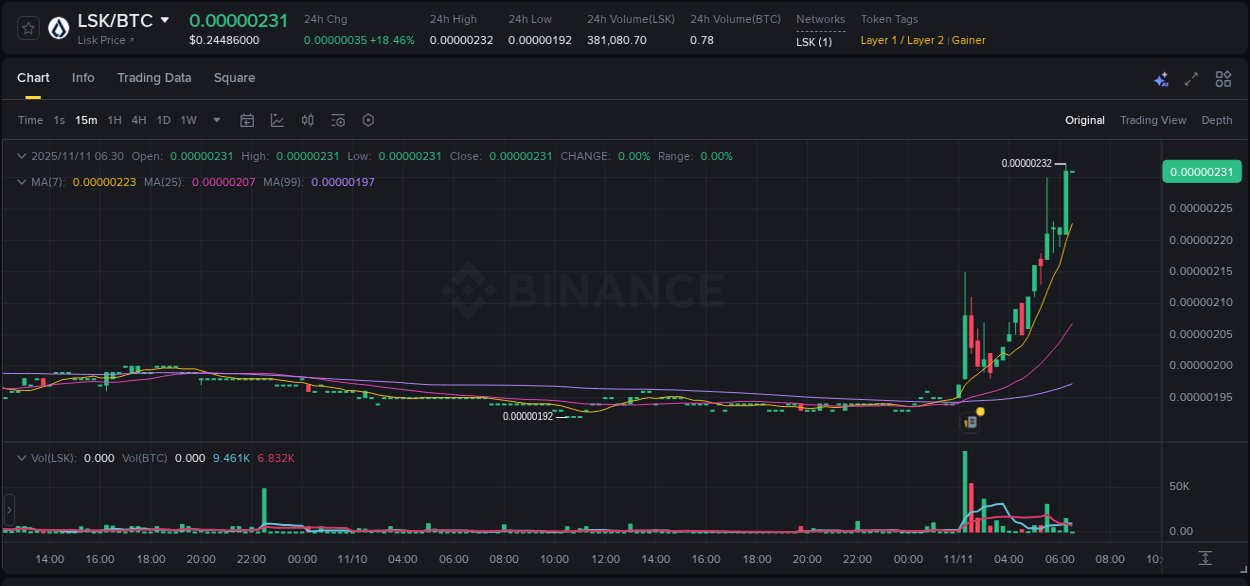This screenshot has width=1250, height=586.
Task: Switch to the Trading Data tab
Action: point(154,78)
